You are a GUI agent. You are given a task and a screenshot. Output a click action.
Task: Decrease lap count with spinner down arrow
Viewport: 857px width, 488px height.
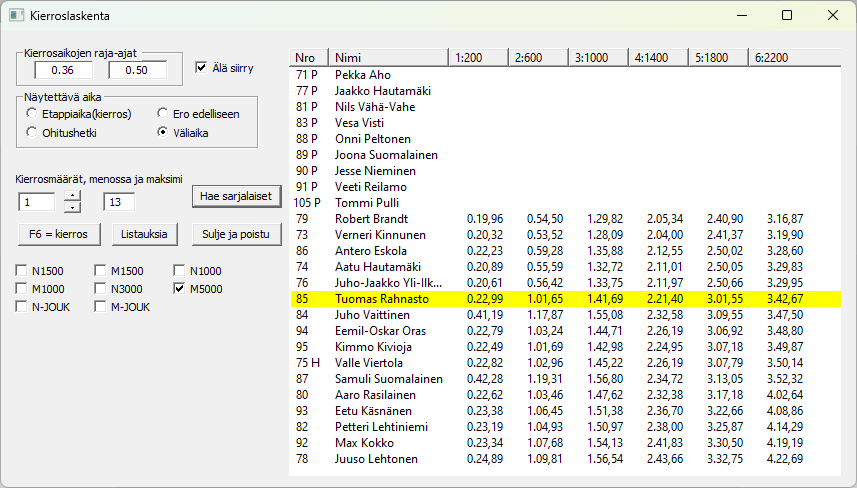click(72, 208)
